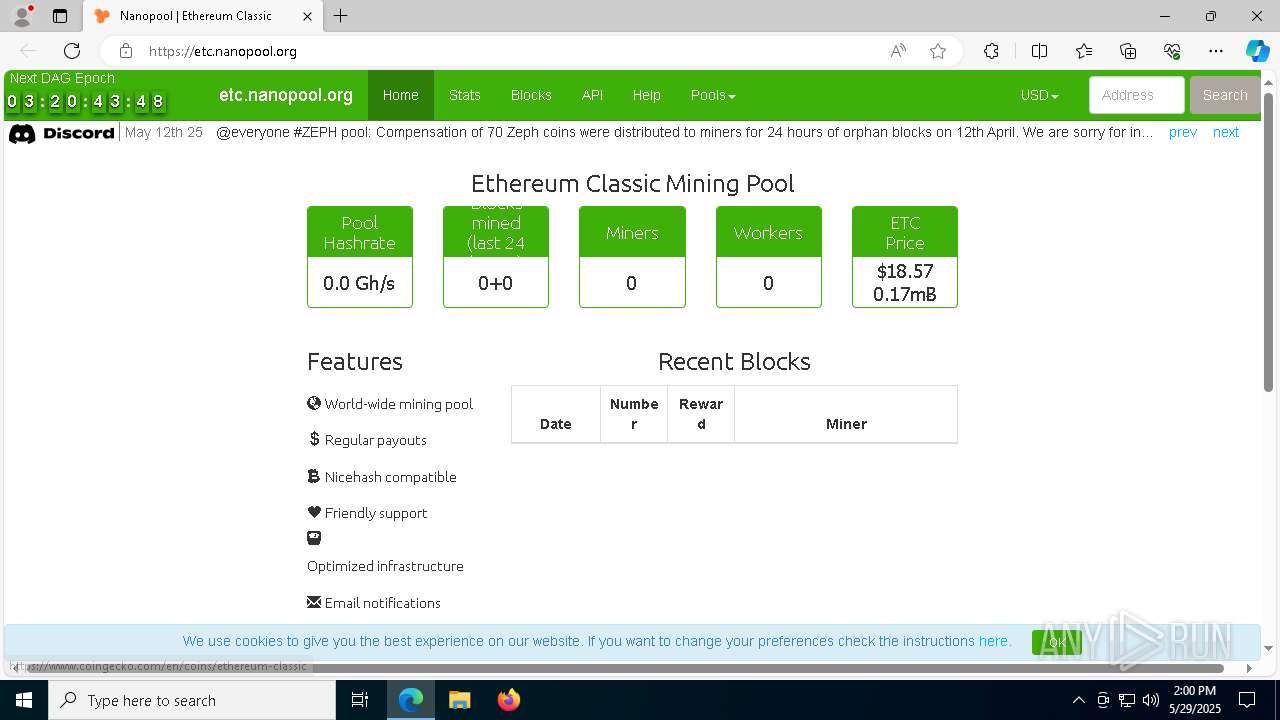Click the Windows taskbar search box

192,700
